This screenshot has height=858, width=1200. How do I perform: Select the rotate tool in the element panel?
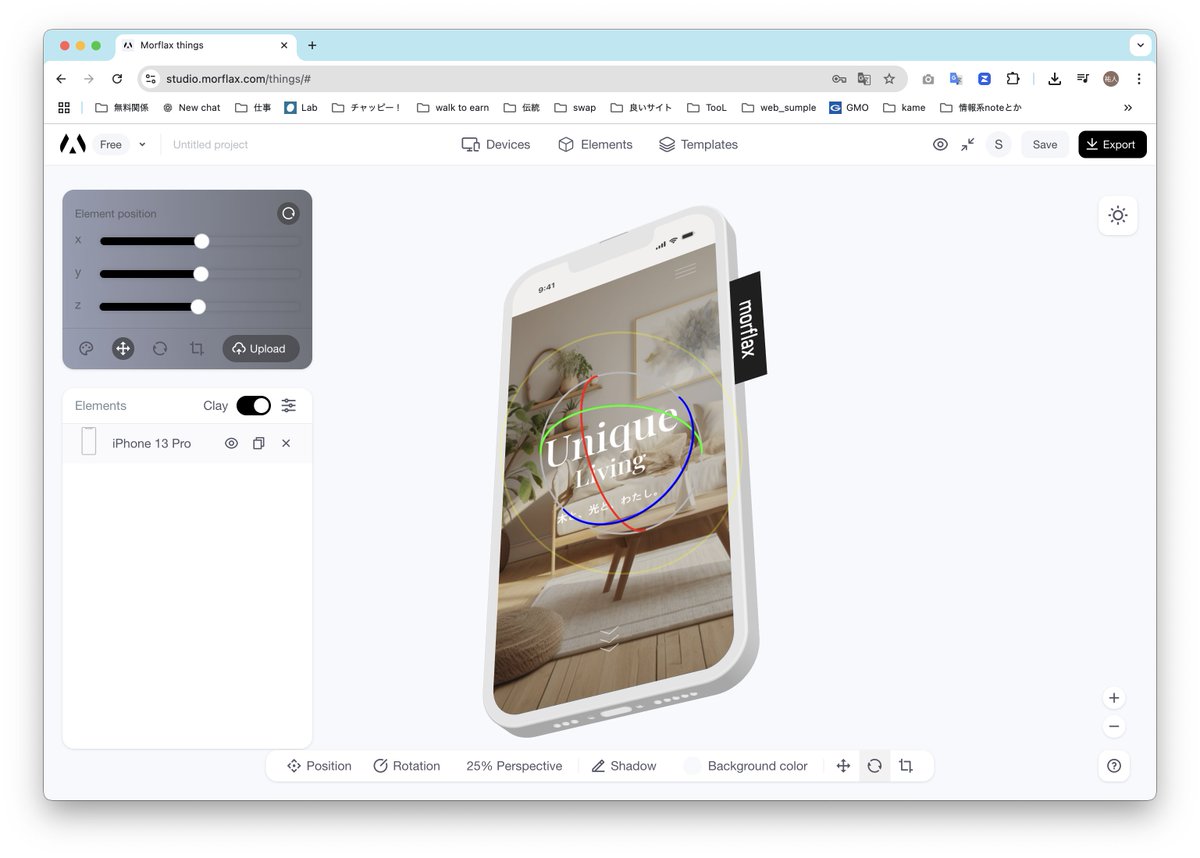click(160, 349)
